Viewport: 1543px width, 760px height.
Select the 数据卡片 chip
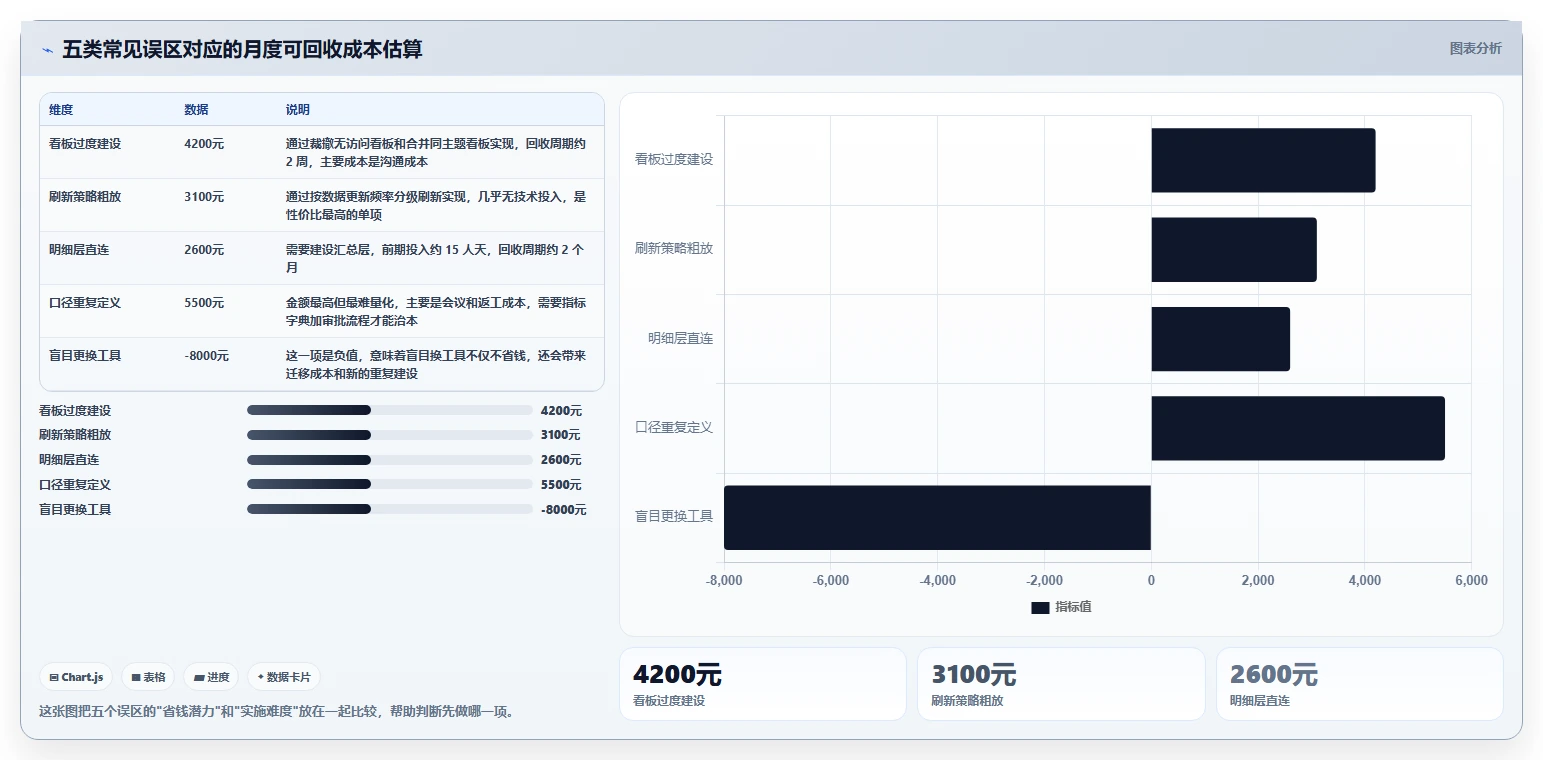click(x=284, y=677)
